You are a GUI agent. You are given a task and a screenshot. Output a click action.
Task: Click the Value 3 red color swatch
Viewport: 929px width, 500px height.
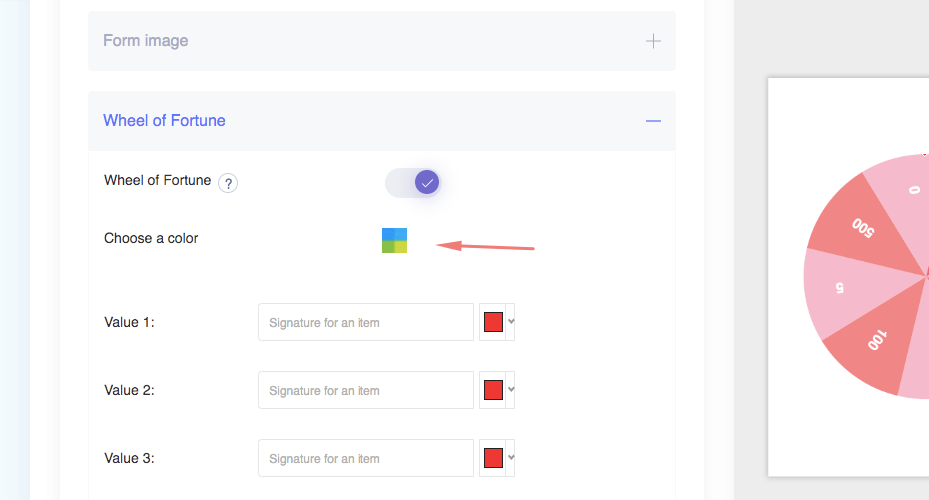(493, 458)
